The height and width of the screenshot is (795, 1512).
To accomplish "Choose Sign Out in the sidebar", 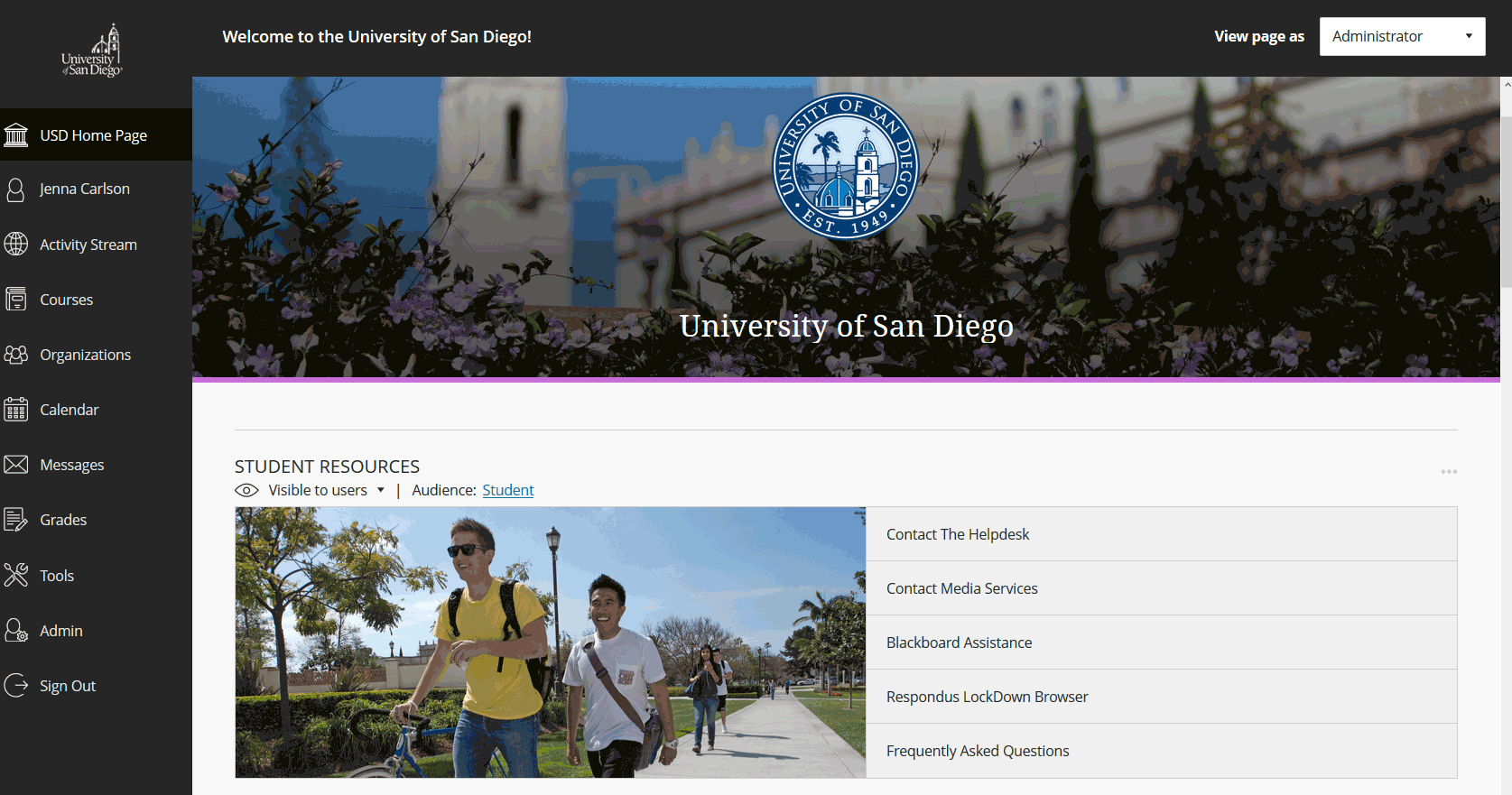I will (x=96, y=686).
